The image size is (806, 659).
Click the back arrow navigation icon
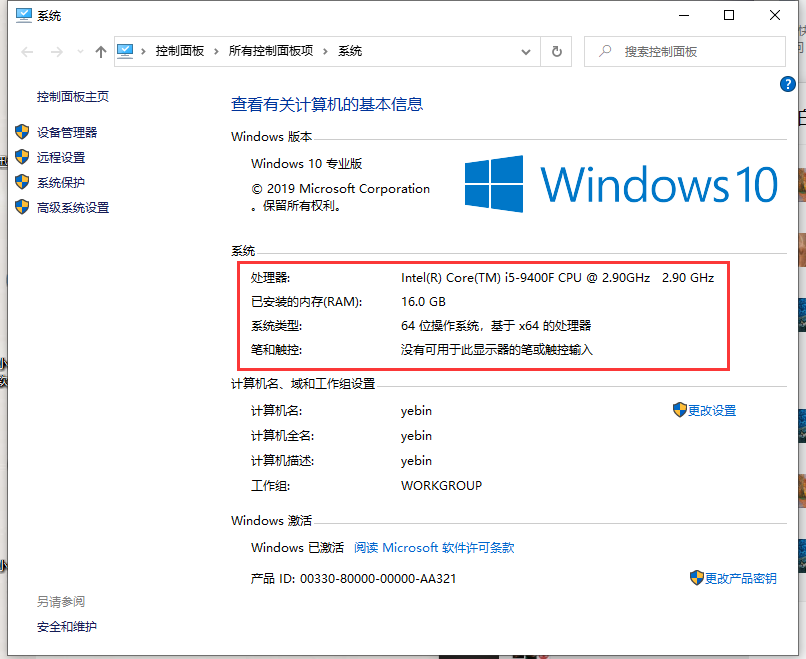[x=26, y=50]
